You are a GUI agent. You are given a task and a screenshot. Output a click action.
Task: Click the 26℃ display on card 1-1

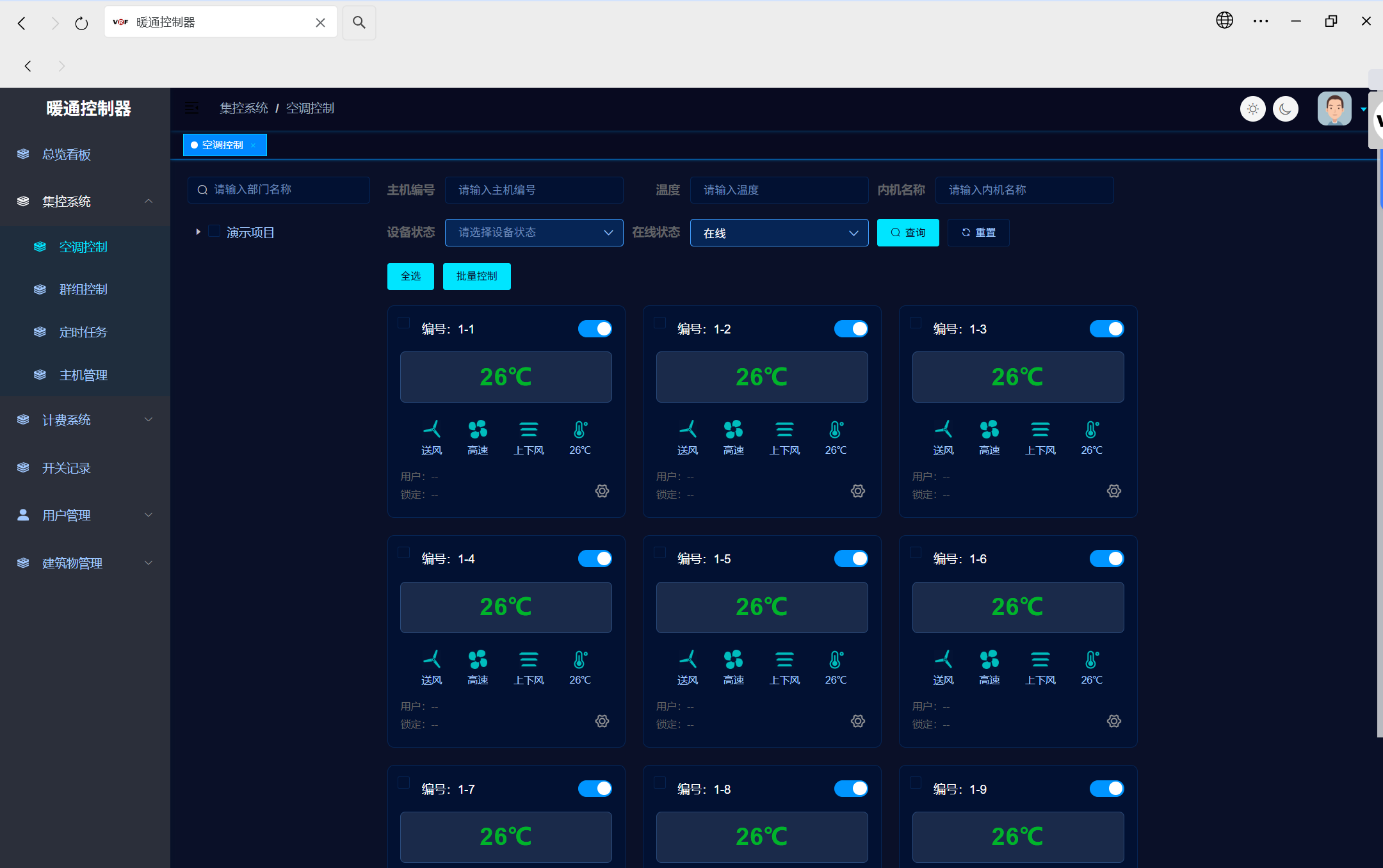click(x=506, y=377)
